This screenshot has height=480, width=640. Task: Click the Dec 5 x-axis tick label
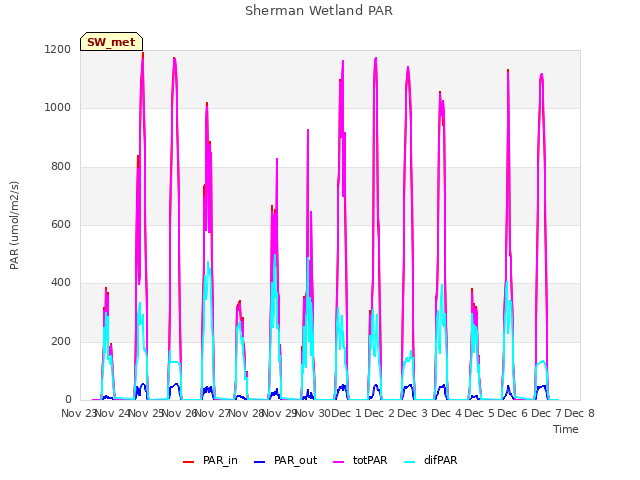click(x=479, y=413)
